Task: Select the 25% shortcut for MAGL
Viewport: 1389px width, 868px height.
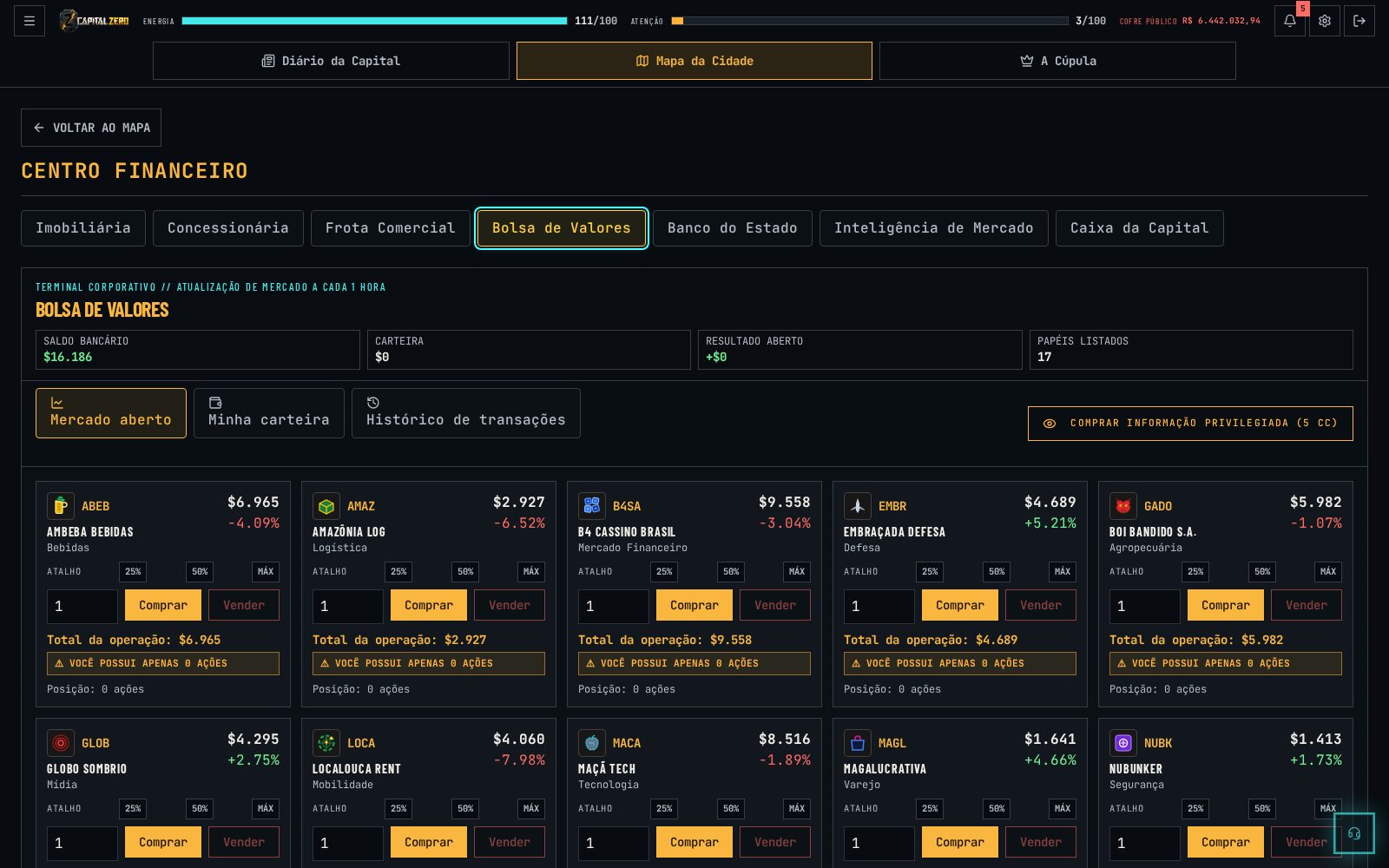Action: [930, 808]
